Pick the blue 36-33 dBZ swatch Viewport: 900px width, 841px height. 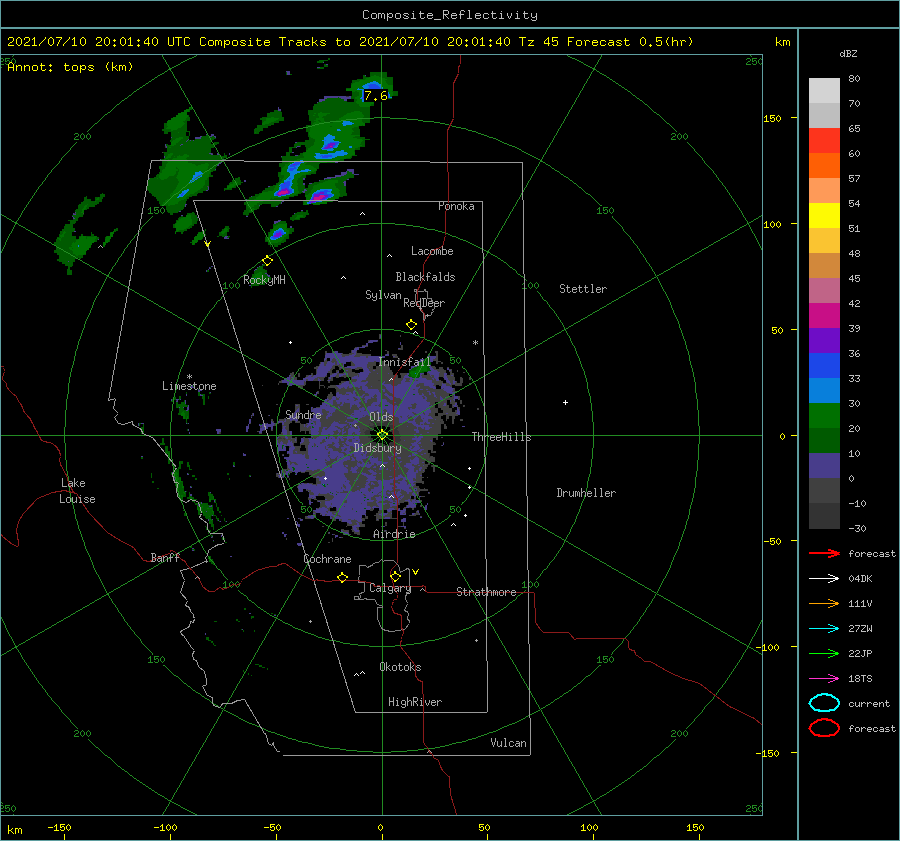824,365
